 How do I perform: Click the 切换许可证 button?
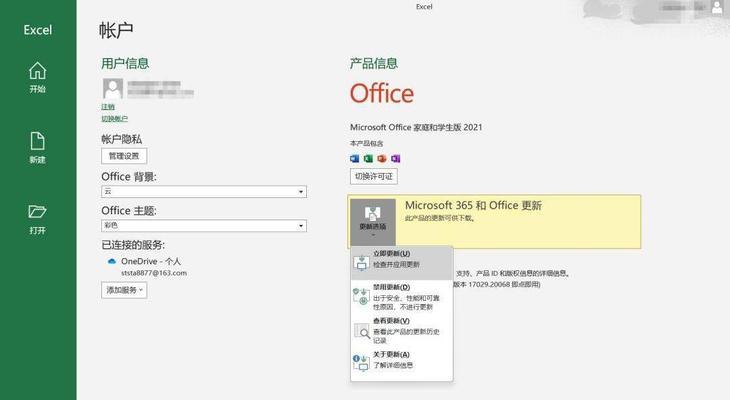(x=374, y=176)
